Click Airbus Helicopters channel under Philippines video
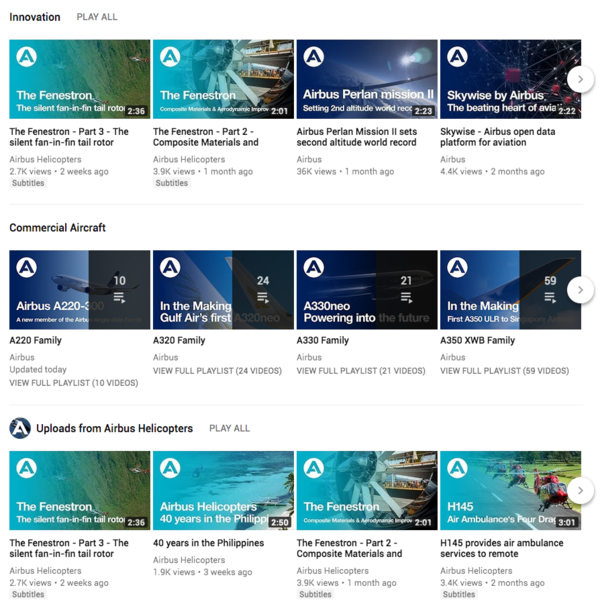600x608 pixels. (x=189, y=560)
